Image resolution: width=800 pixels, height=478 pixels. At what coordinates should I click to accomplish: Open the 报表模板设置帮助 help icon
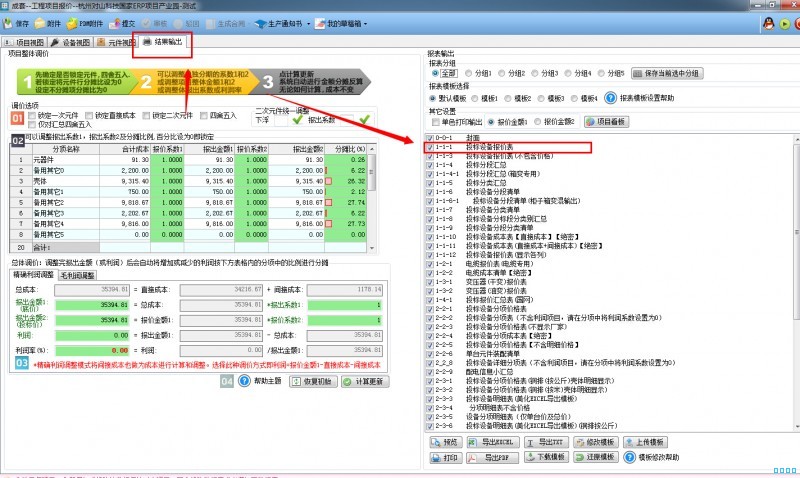point(610,97)
